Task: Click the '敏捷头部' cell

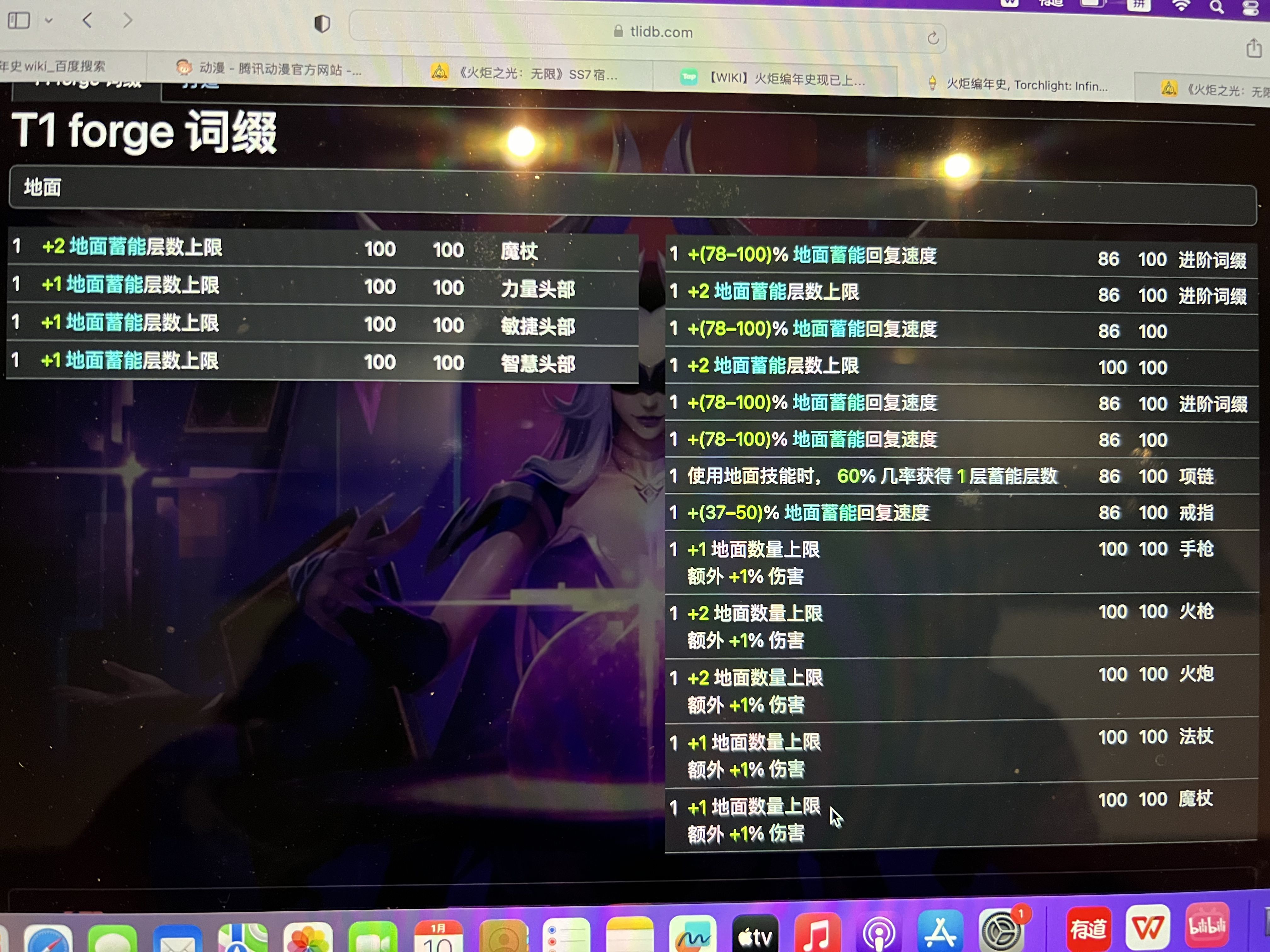Action: (537, 326)
